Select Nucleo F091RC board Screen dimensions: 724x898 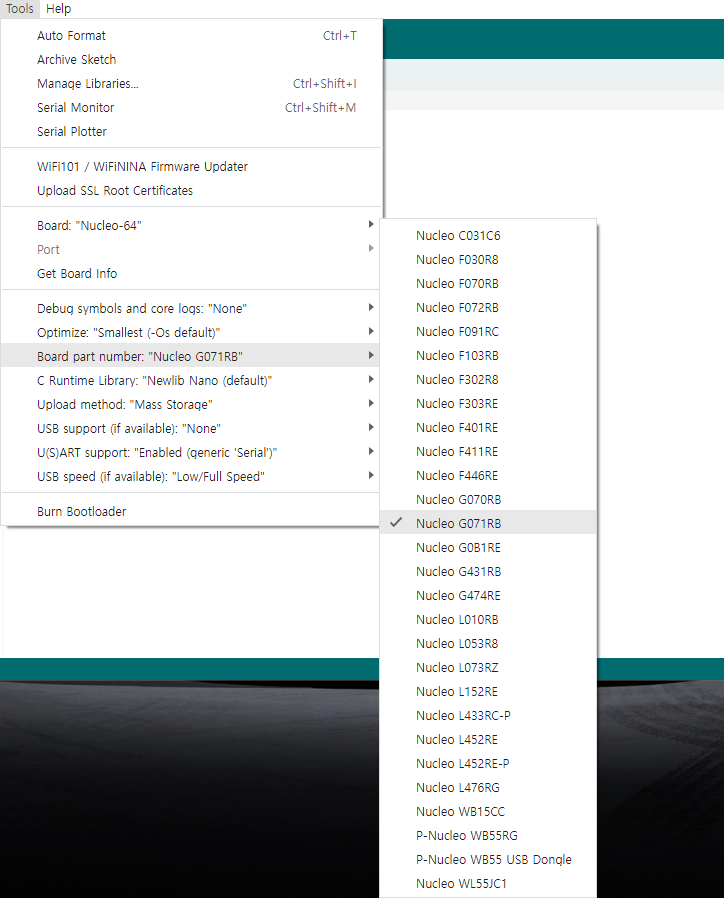[488, 332]
